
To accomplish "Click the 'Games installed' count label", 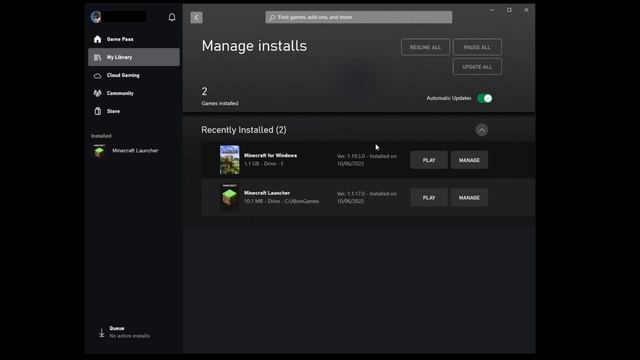I will (x=220, y=103).
